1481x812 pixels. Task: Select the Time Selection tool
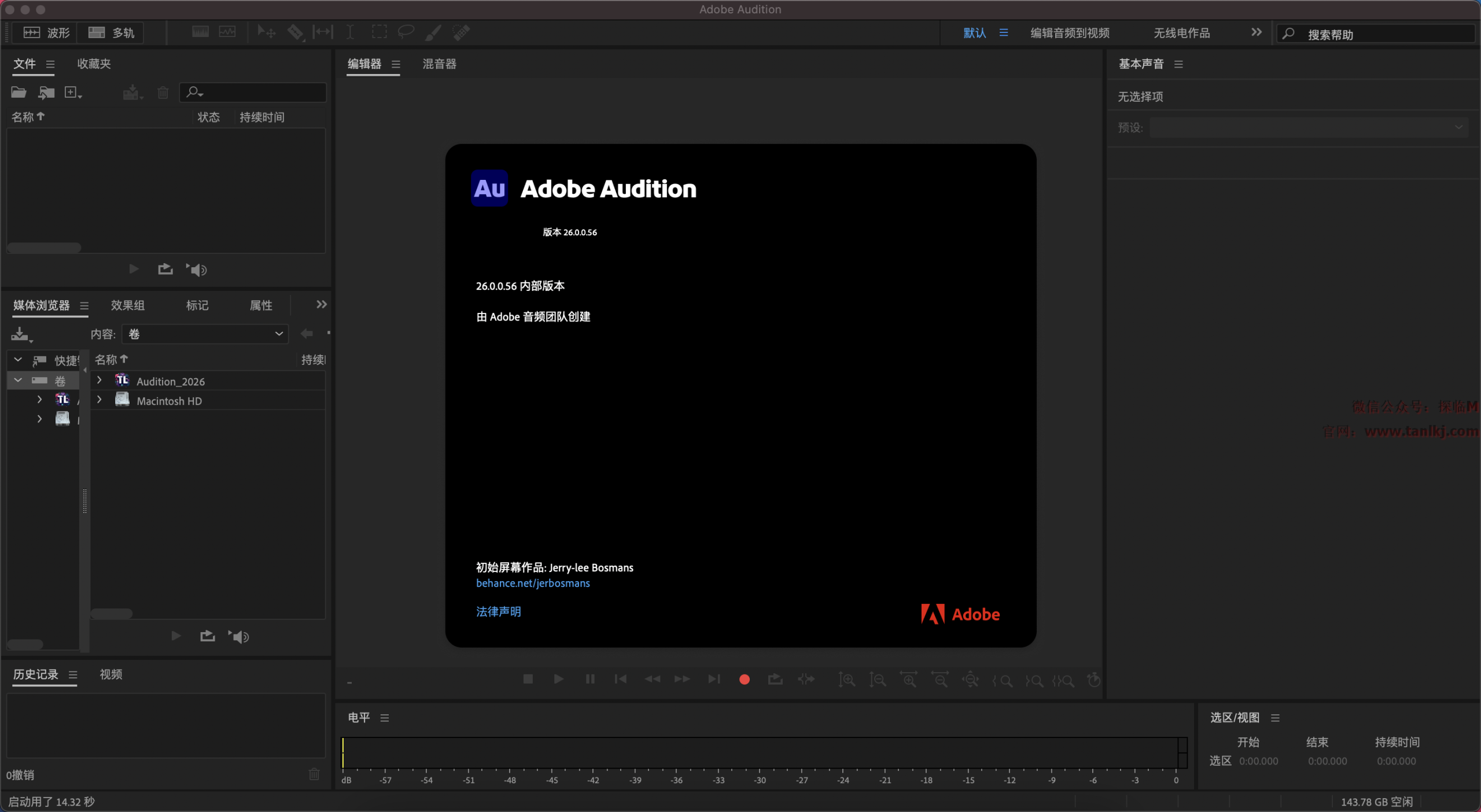(x=351, y=32)
